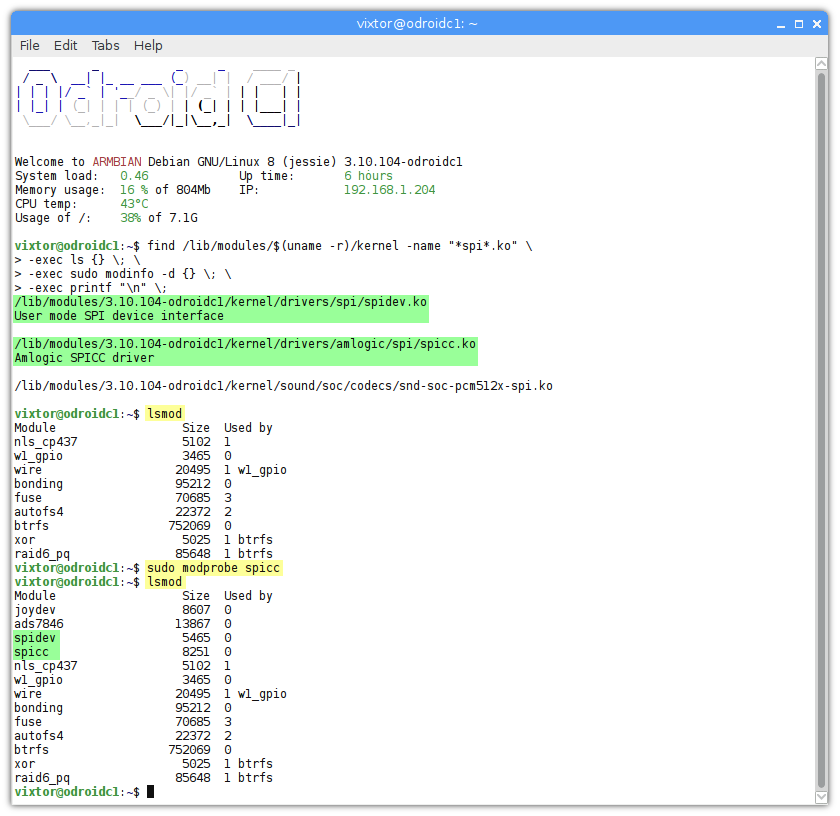Click the highlighted lsmod command
The height and width of the screenshot is (816, 840).
(x=164, y=413)
